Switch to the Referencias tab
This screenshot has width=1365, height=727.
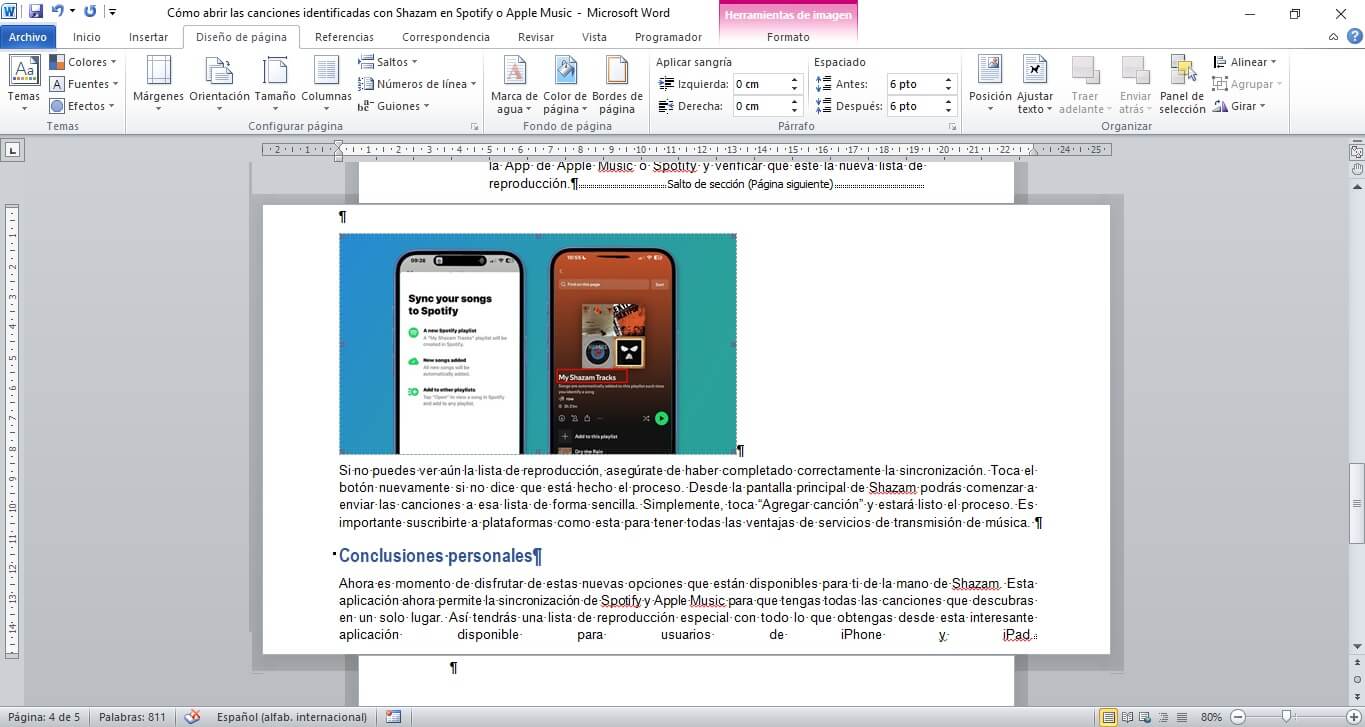(344, 37)
